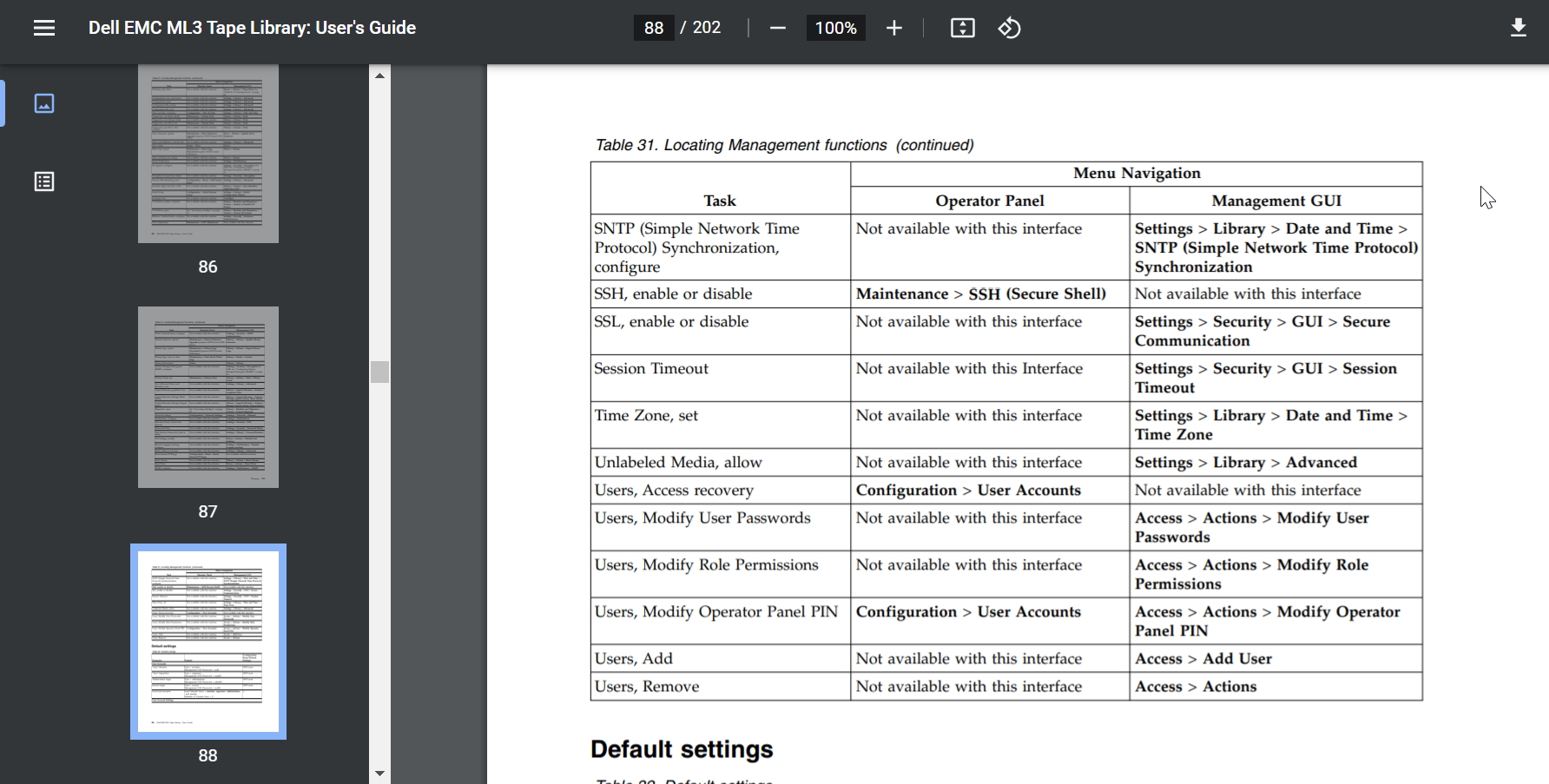Click the document title in the toolbar

pos(252,28)
